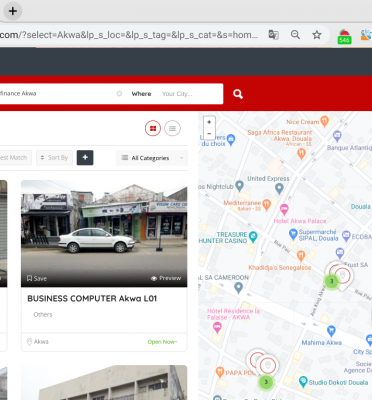Open the second listing building photo
The height and width of the screenshot is (400, 372).
point(104,383)
